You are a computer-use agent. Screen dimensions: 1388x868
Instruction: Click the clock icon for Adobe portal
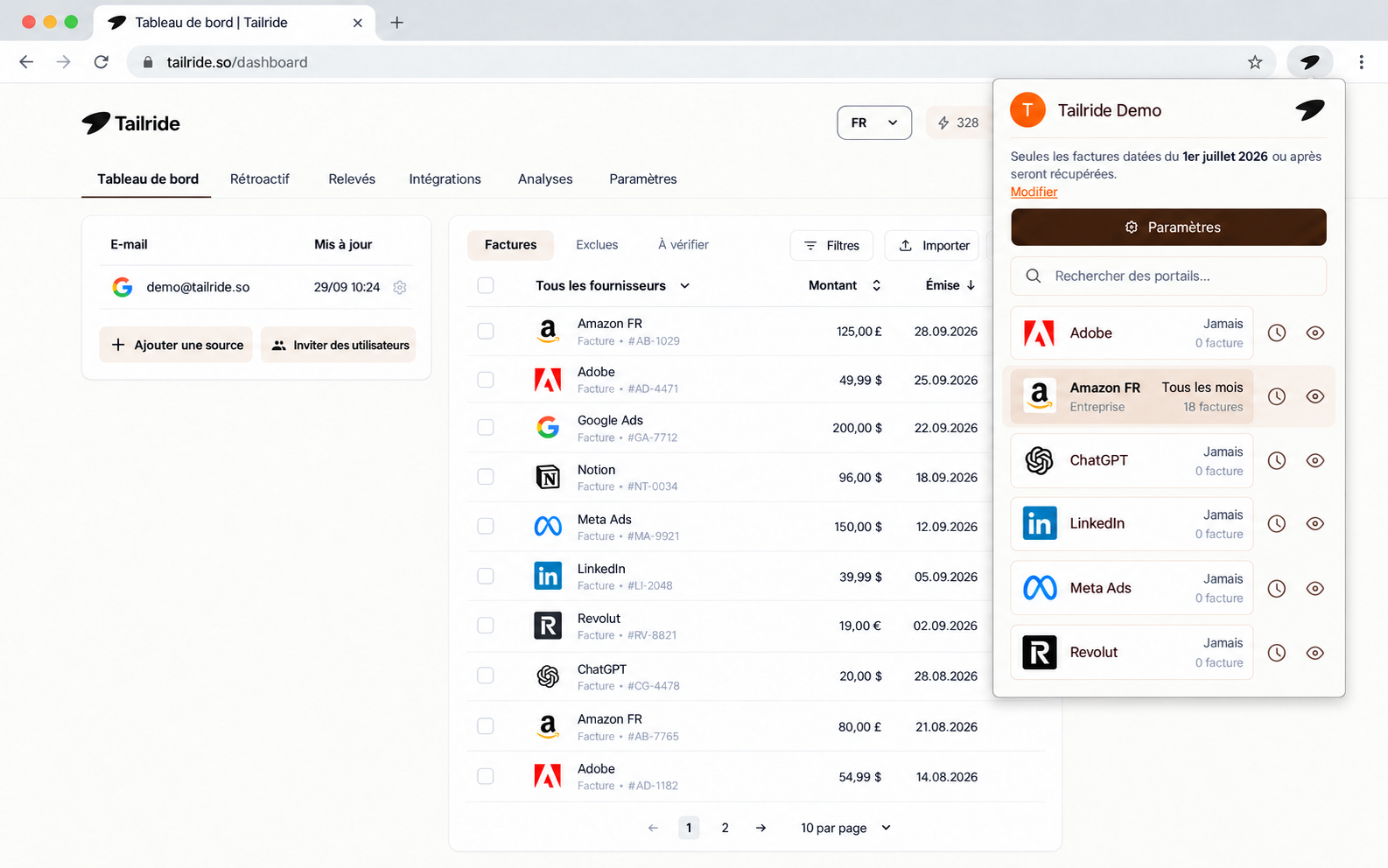click(x=1277, y=332)
